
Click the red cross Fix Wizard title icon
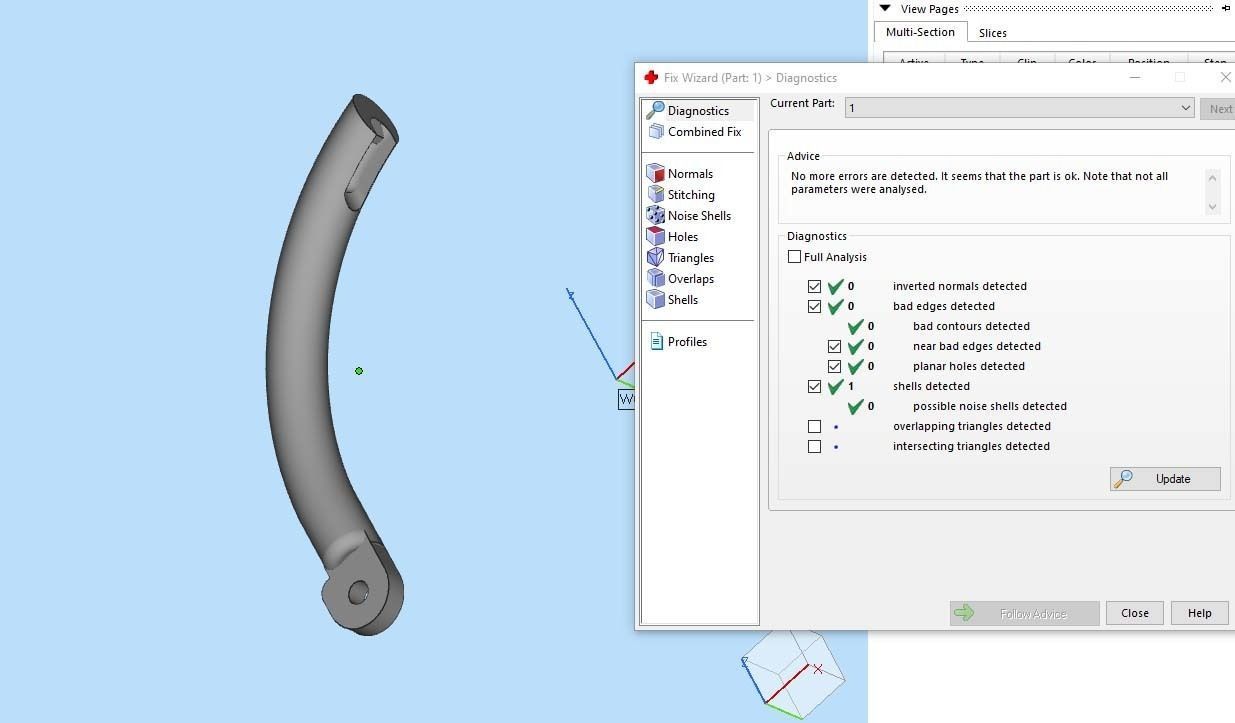point(651,77)
